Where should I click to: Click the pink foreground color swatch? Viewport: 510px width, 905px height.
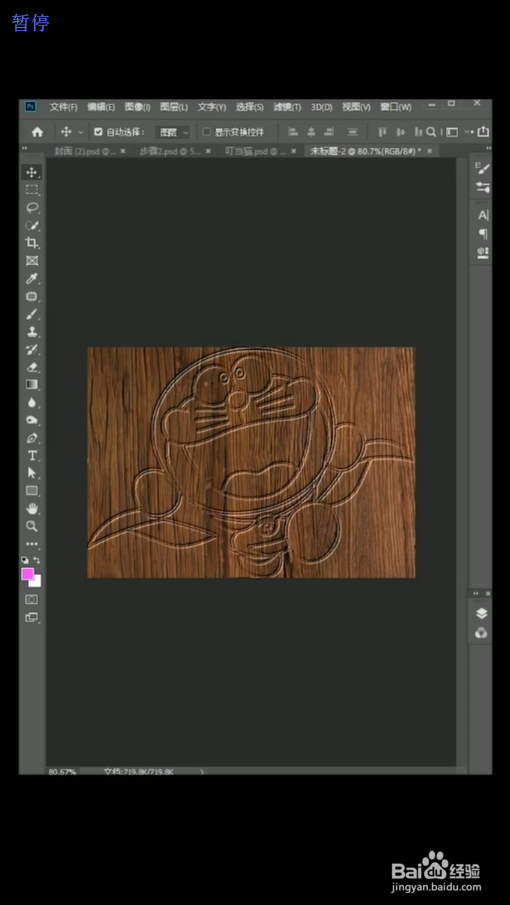(27, 573)
